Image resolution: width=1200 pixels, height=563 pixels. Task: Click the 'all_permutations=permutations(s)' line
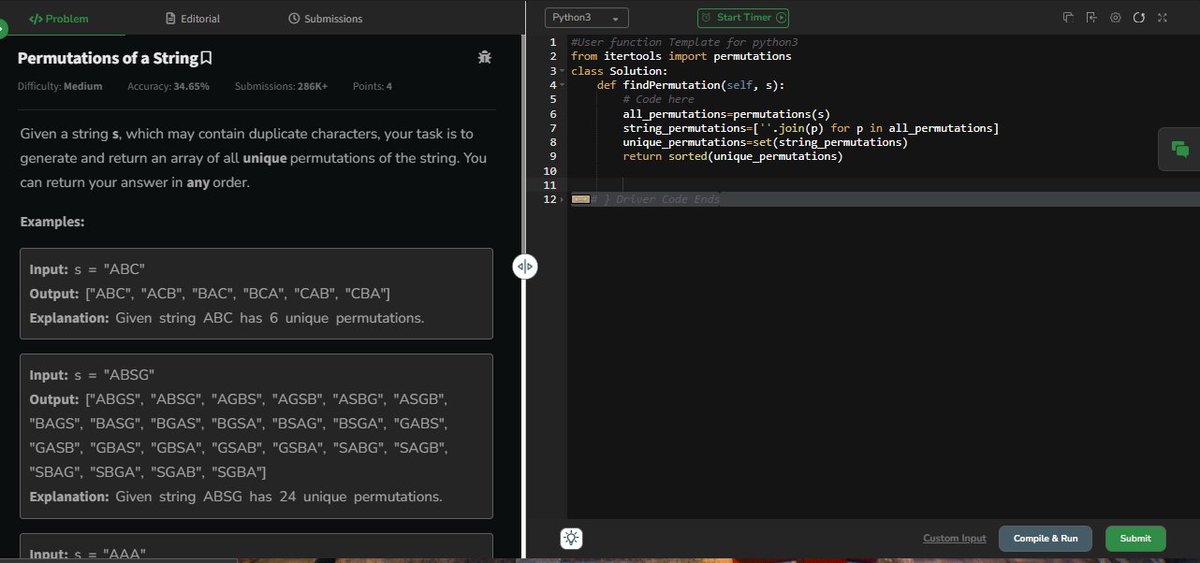pos(726,114)
